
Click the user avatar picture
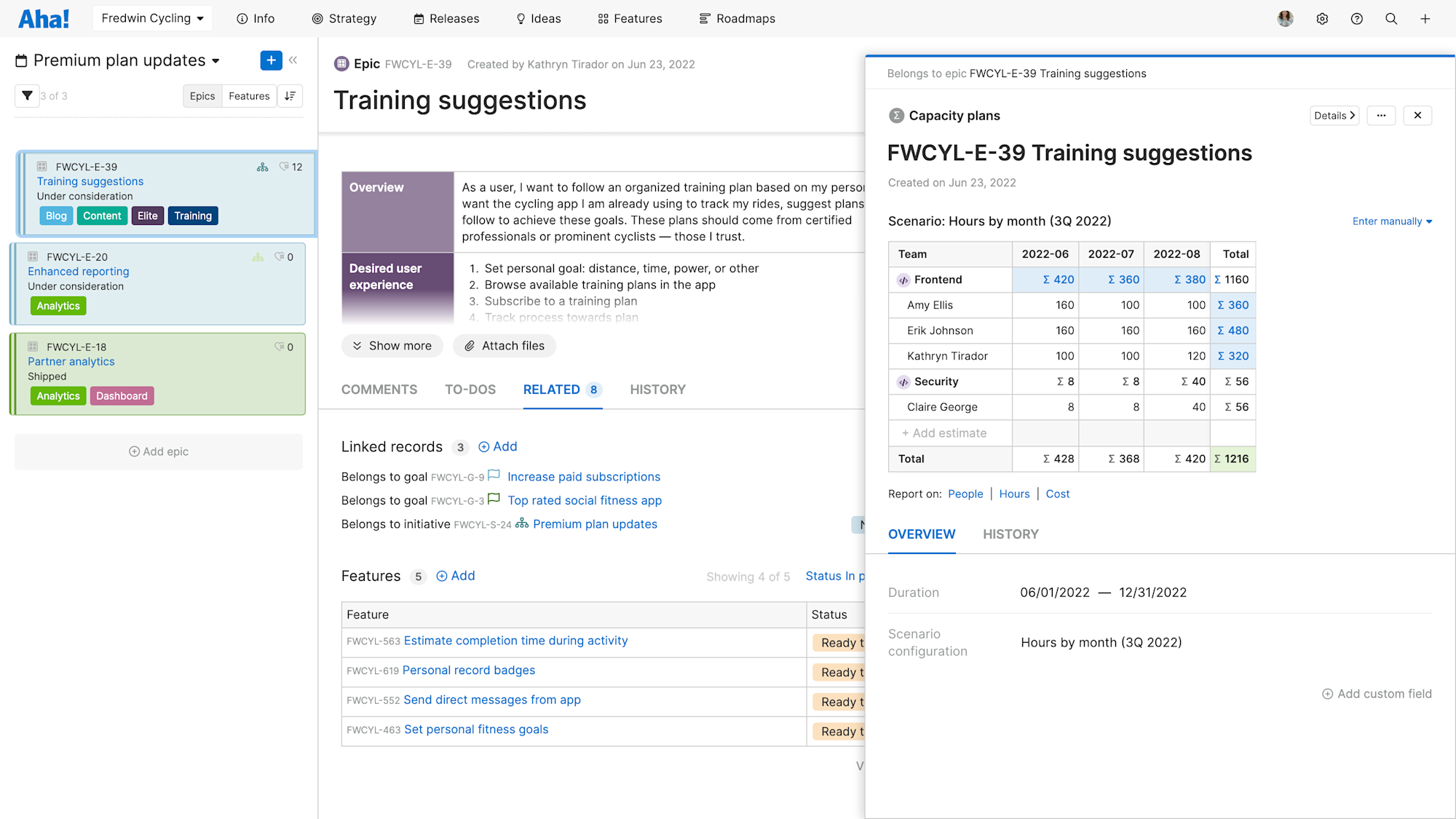pyautogui.click(x=1285, y=19)
